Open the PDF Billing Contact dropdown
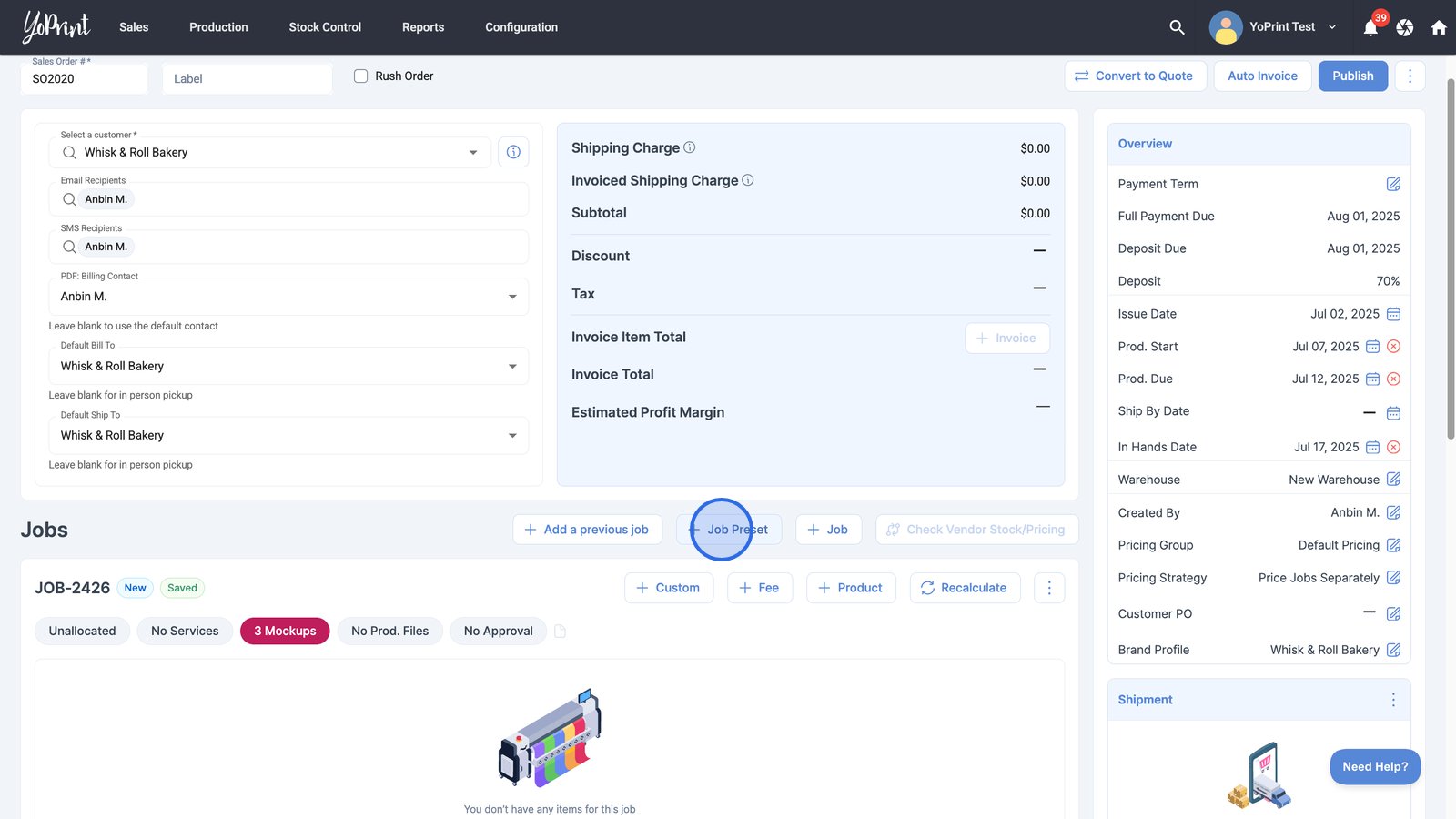The image size is (1456, 819). coord(512,297)
